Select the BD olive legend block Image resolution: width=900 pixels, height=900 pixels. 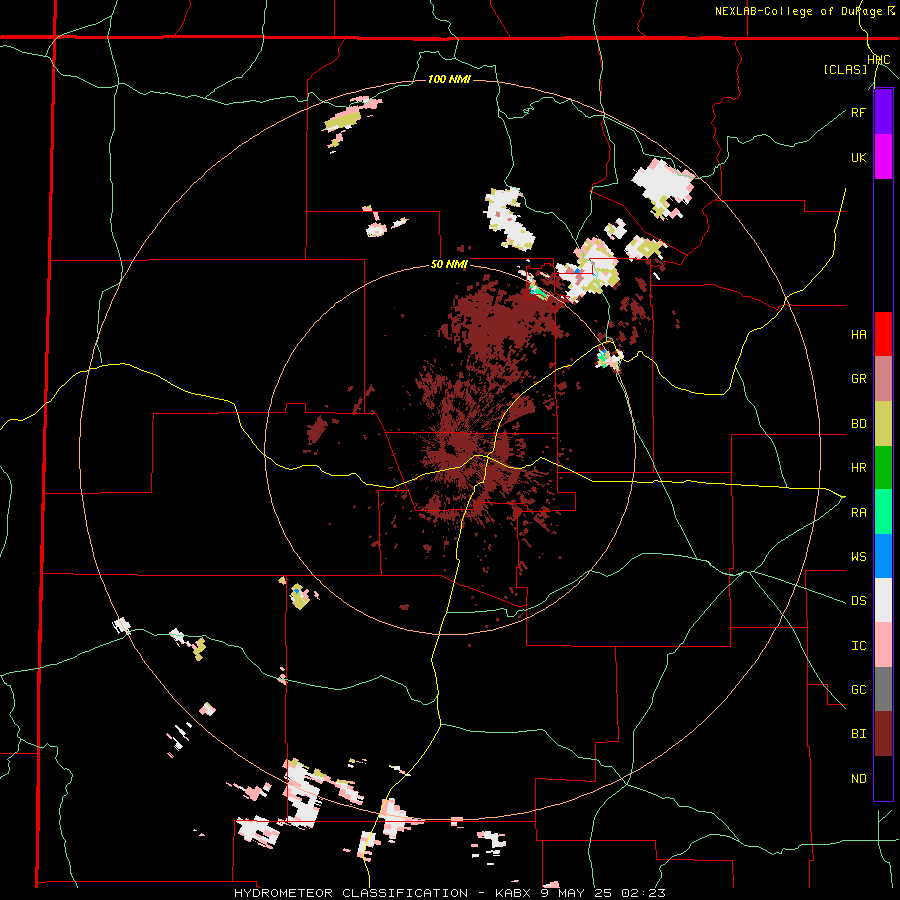(883, 424)
